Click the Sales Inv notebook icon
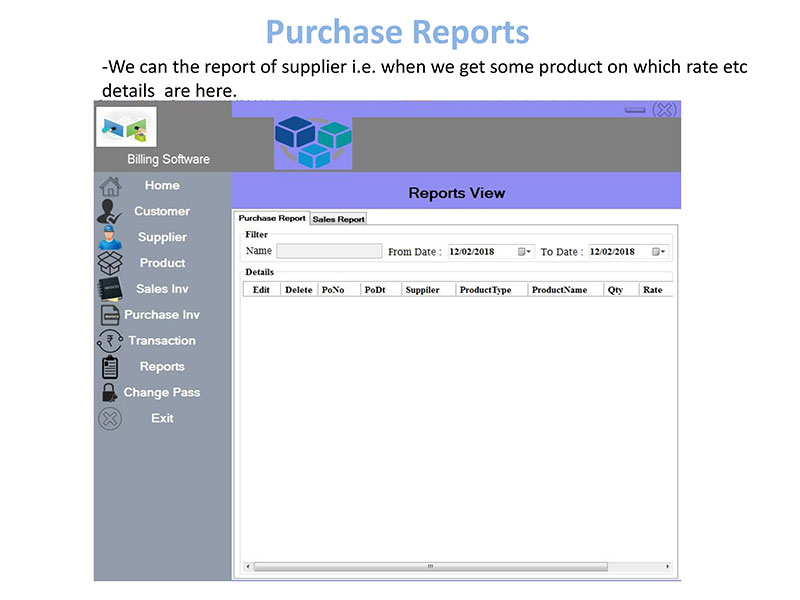The image size is (800, 600). pyautogui.click(x=110, y=289)
